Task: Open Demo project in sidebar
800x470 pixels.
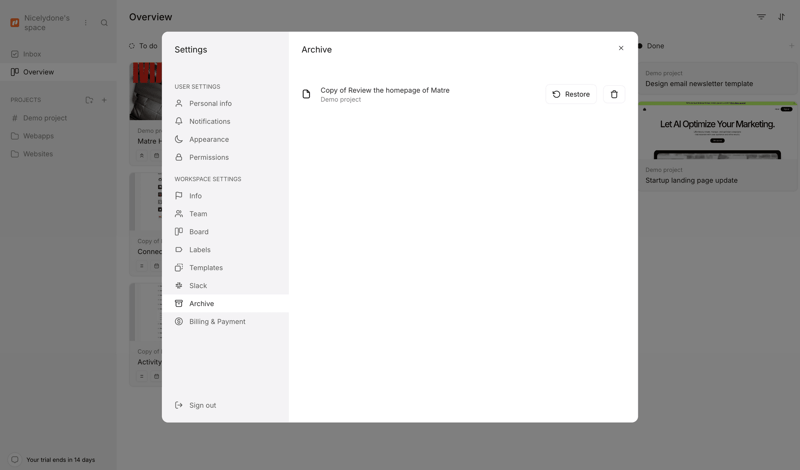Action: [x=58, y=118]
